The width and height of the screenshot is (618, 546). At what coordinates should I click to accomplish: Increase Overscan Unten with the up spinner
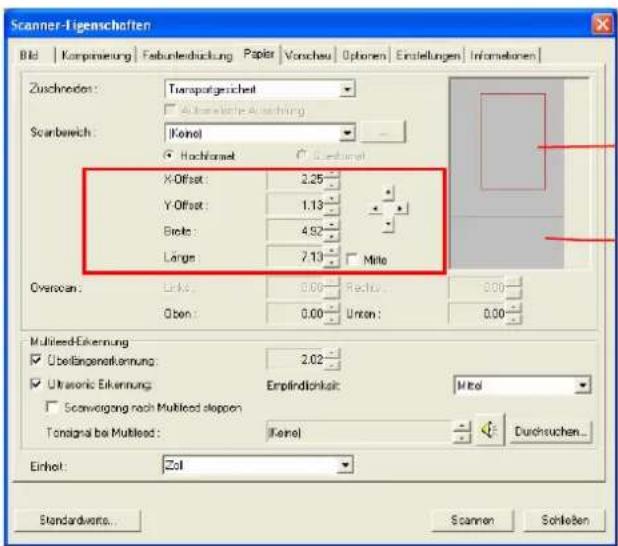coord(514,309)
